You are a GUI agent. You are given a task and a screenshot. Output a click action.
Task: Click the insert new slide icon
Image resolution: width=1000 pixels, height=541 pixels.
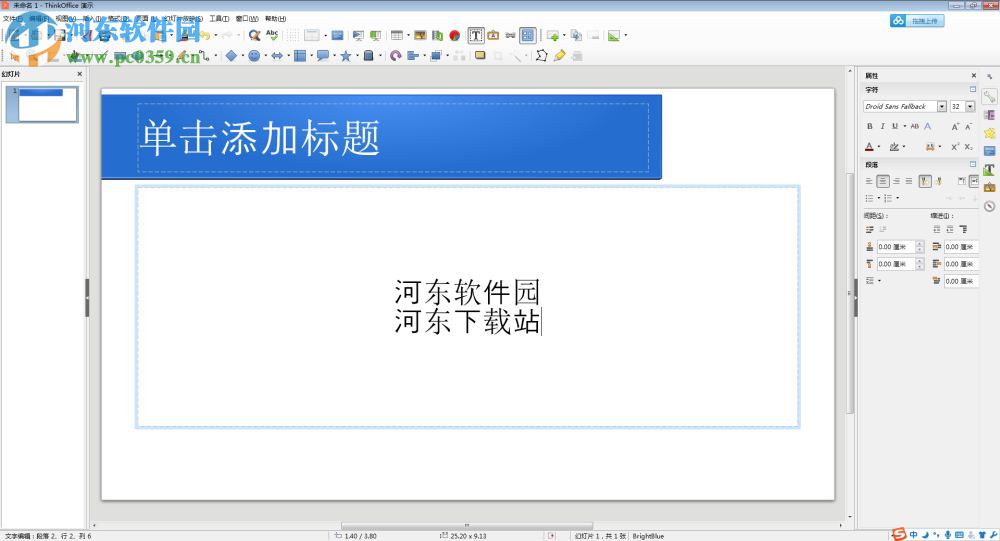click(x=553, y=36)
